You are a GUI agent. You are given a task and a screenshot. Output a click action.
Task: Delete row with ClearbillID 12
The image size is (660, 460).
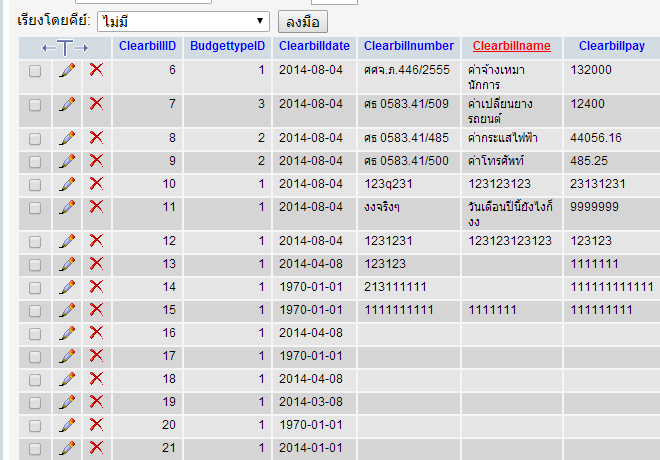point(96,241)
